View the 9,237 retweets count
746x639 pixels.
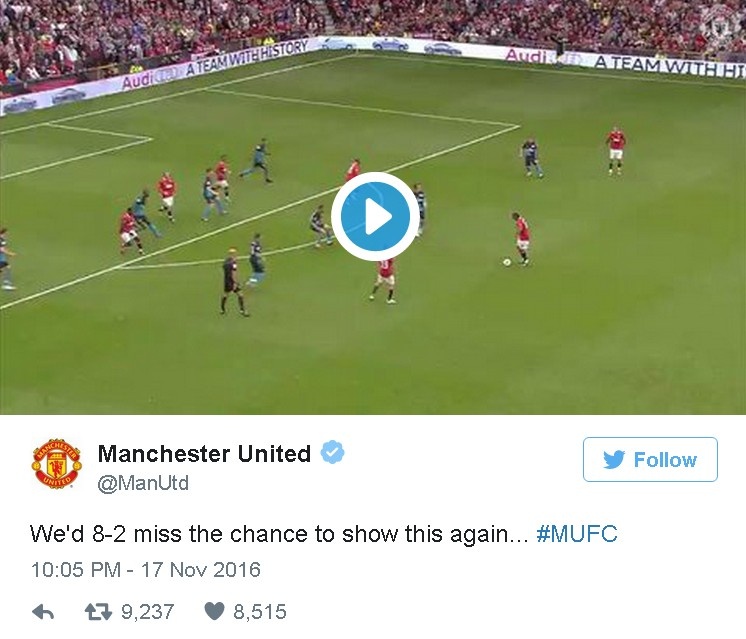click(x=147, y=612)
